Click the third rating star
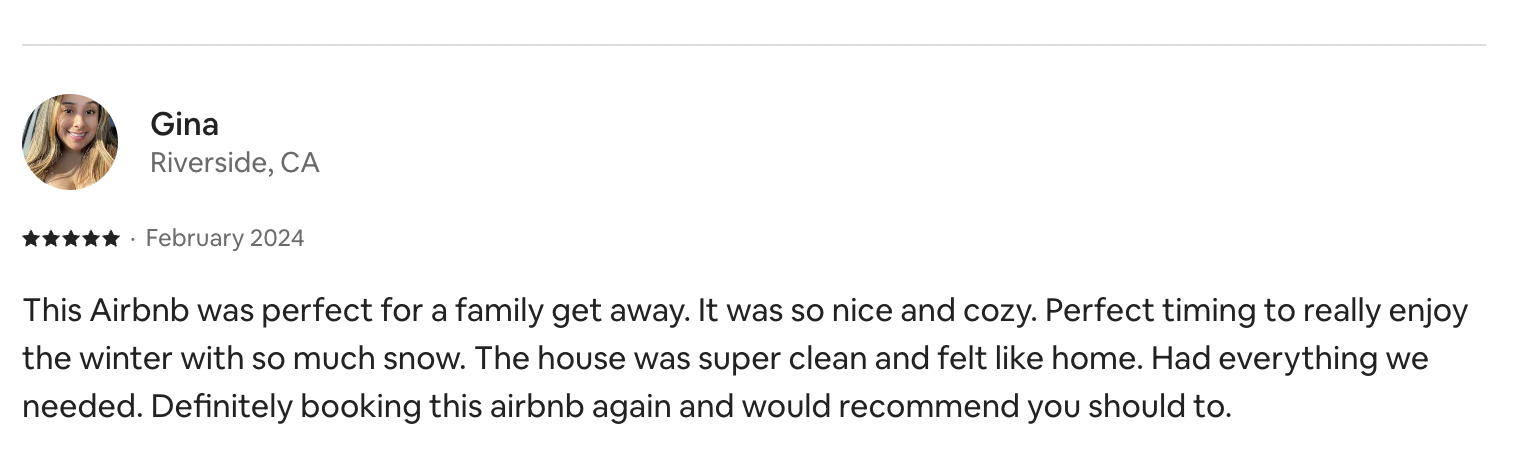This screenshot has width=1522, height=456. (70, 238)
